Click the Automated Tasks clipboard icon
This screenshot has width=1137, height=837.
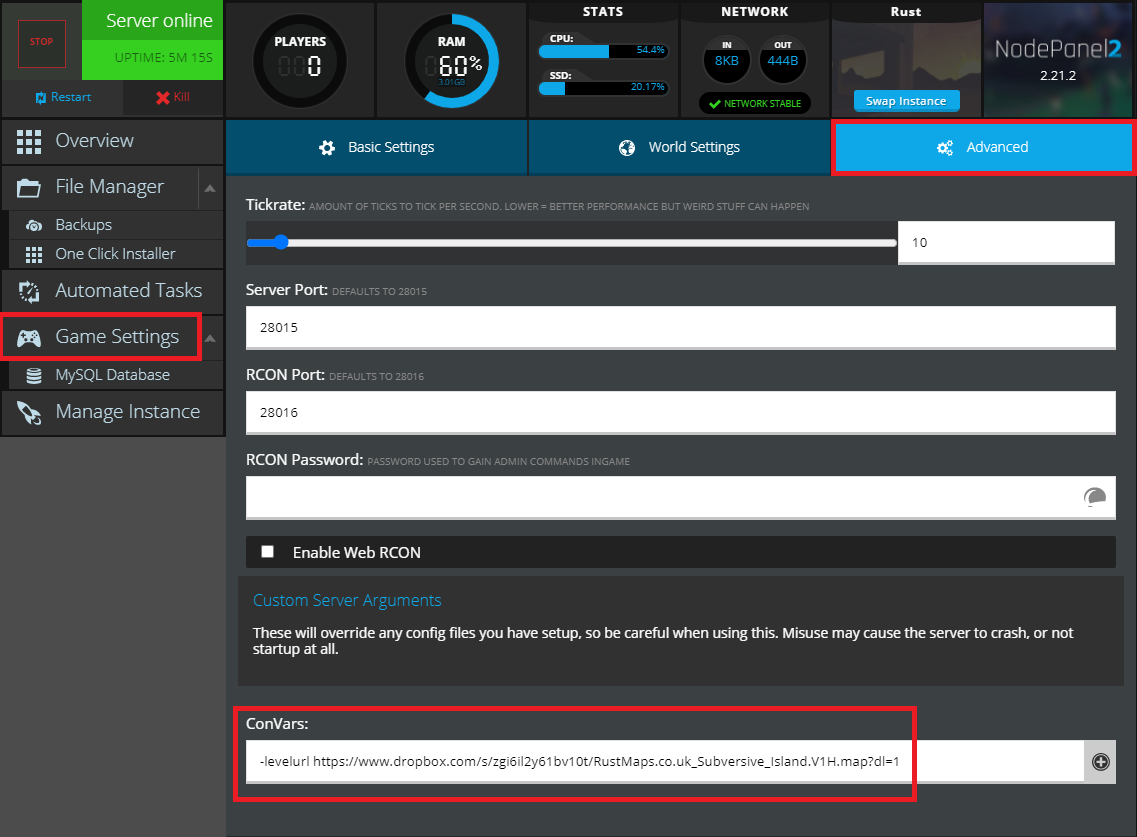click(x=29, y=291)
